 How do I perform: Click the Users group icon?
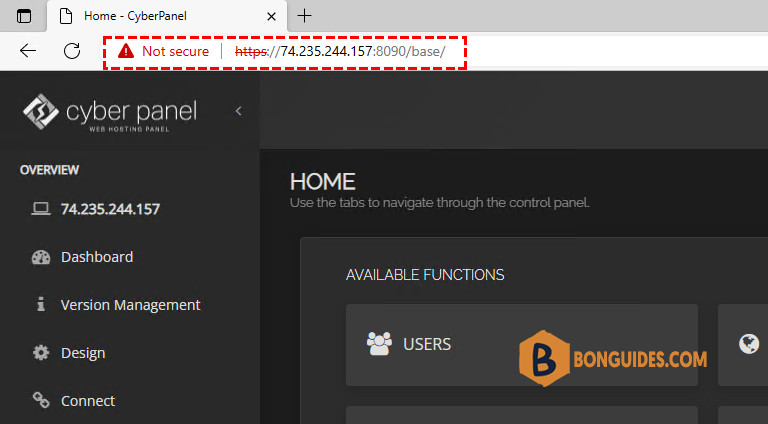[x=379, y=344]
